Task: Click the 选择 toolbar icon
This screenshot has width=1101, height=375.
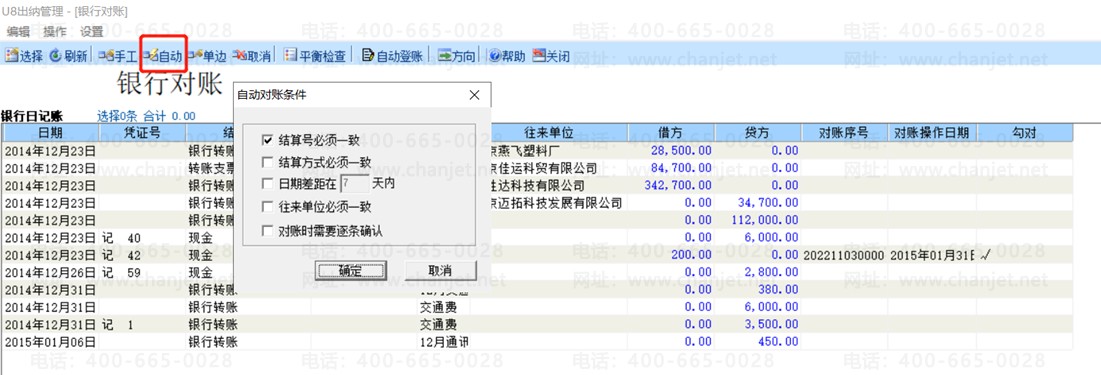Action: 24,56
